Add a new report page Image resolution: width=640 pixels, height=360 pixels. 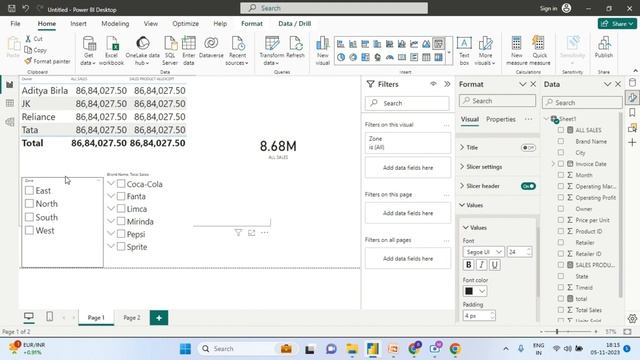(159, 318)
